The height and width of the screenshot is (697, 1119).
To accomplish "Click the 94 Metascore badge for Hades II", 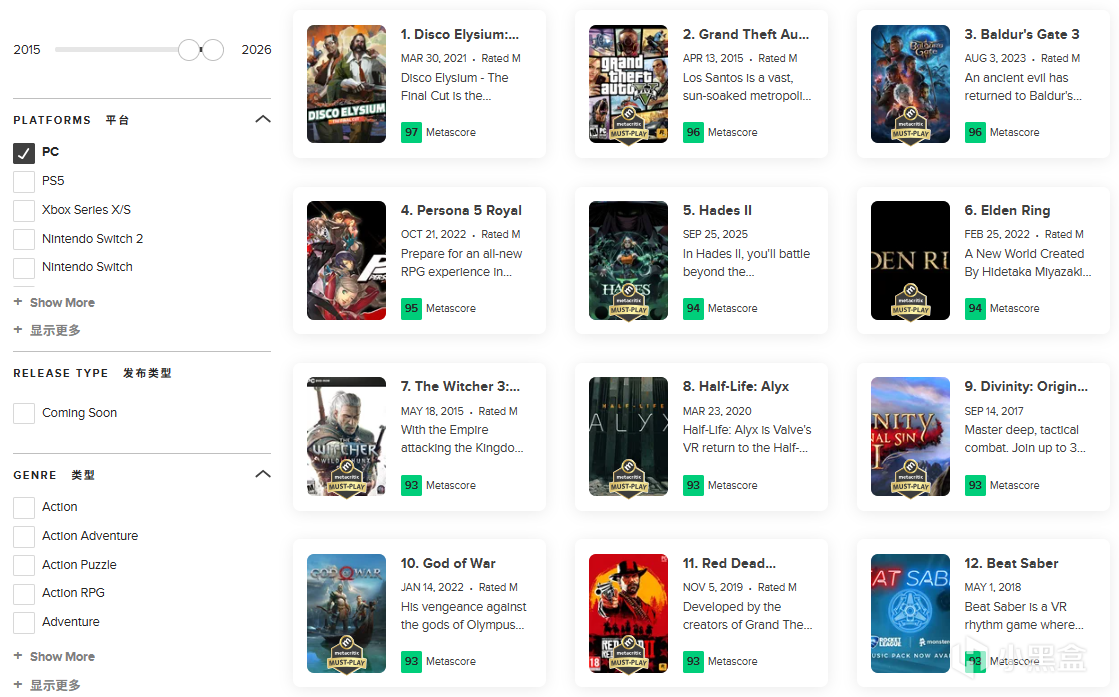I will point(693,308).
